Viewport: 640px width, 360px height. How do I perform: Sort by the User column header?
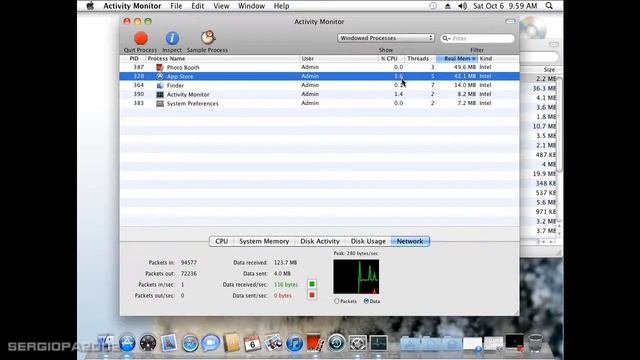[339, 59]
